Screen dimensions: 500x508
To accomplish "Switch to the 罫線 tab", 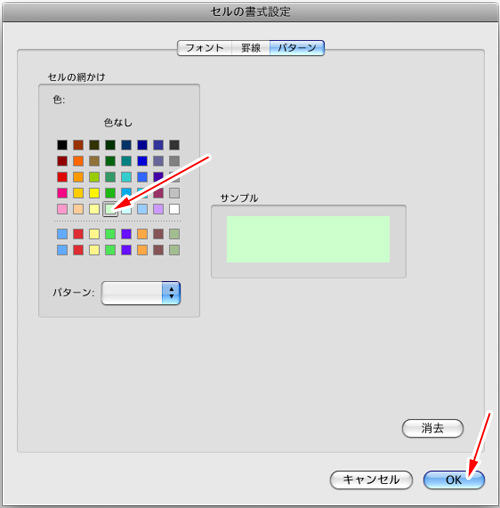I will [251, 48].
